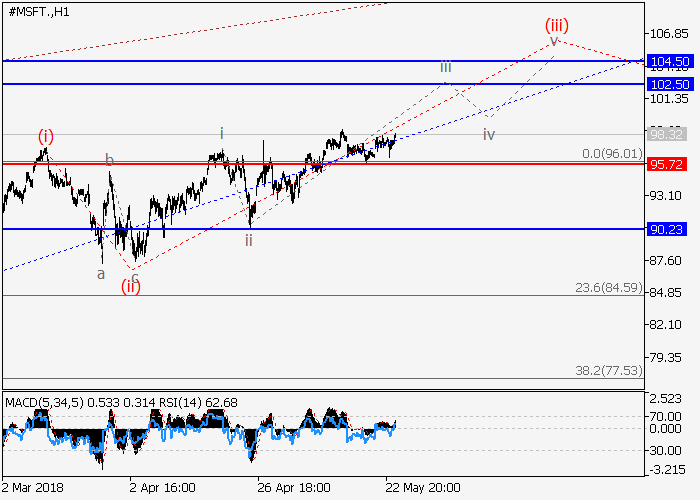
Task: Select the 104.50 blue price level tag
Action: (x=667, y=61)
